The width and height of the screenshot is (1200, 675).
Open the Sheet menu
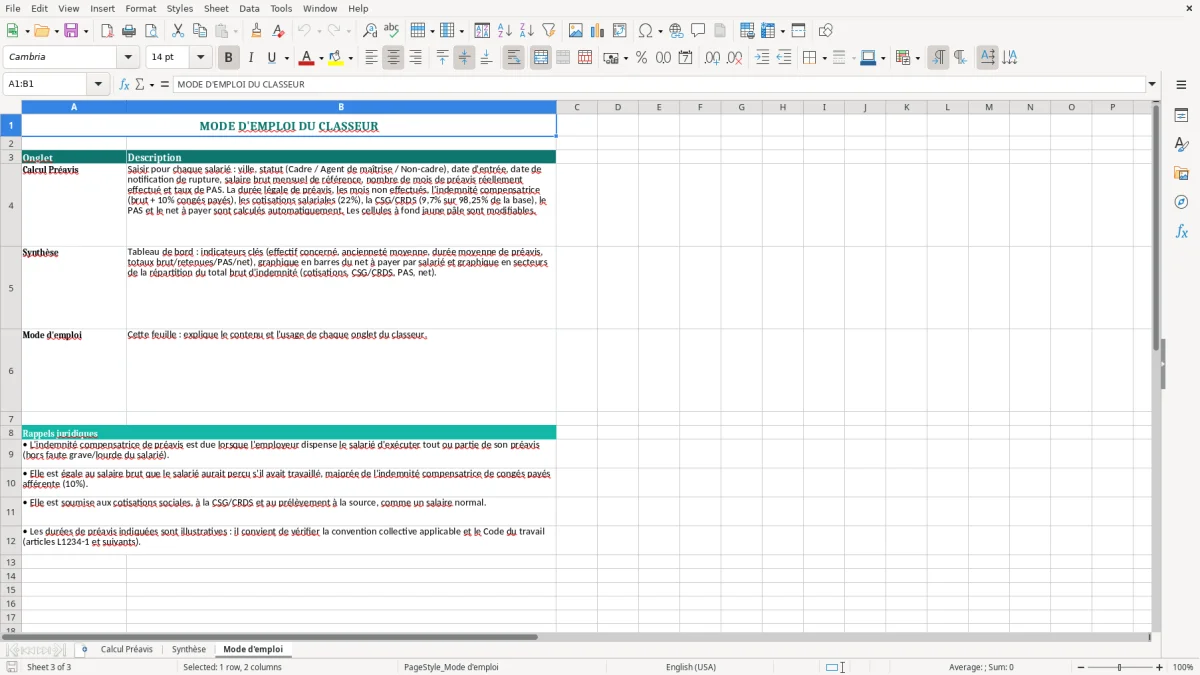tap(216, 8)
